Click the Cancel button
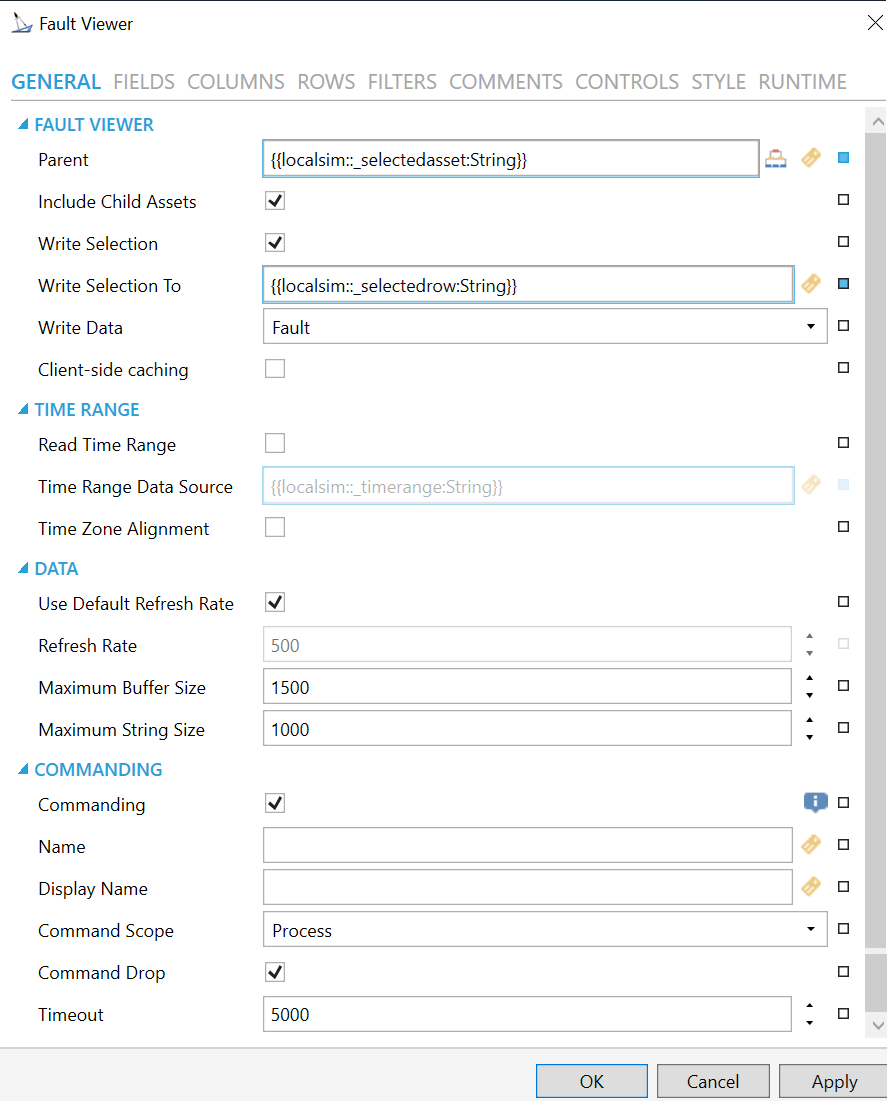Image resolution: width=889 pixels, height=1101 pixels. point(712,1081)
